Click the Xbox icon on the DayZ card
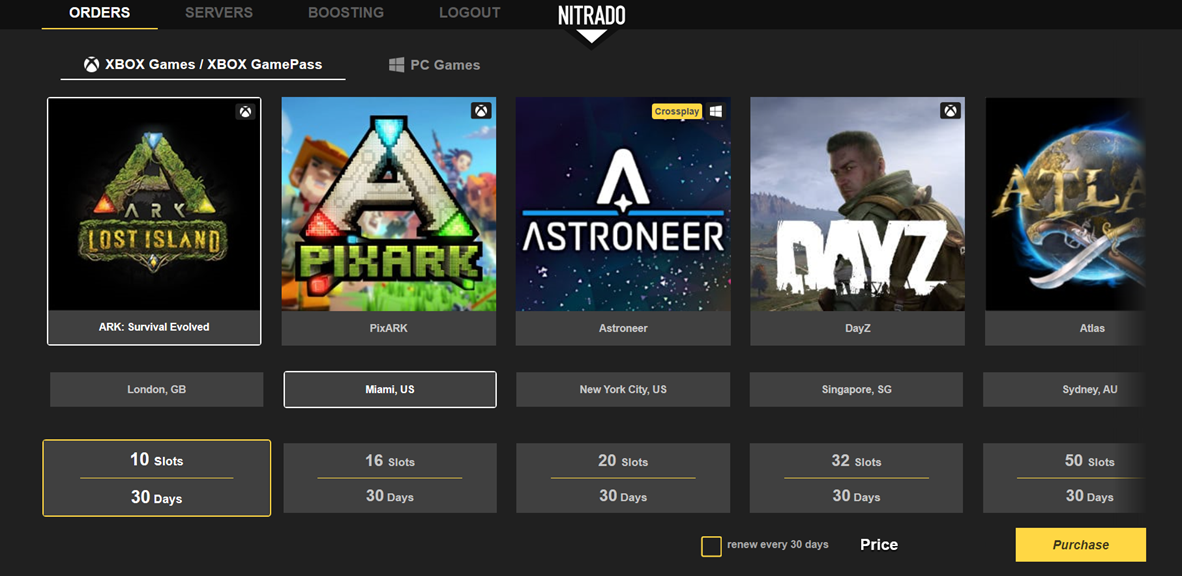This screenshot has width=1182, height=576. point(949,110)
